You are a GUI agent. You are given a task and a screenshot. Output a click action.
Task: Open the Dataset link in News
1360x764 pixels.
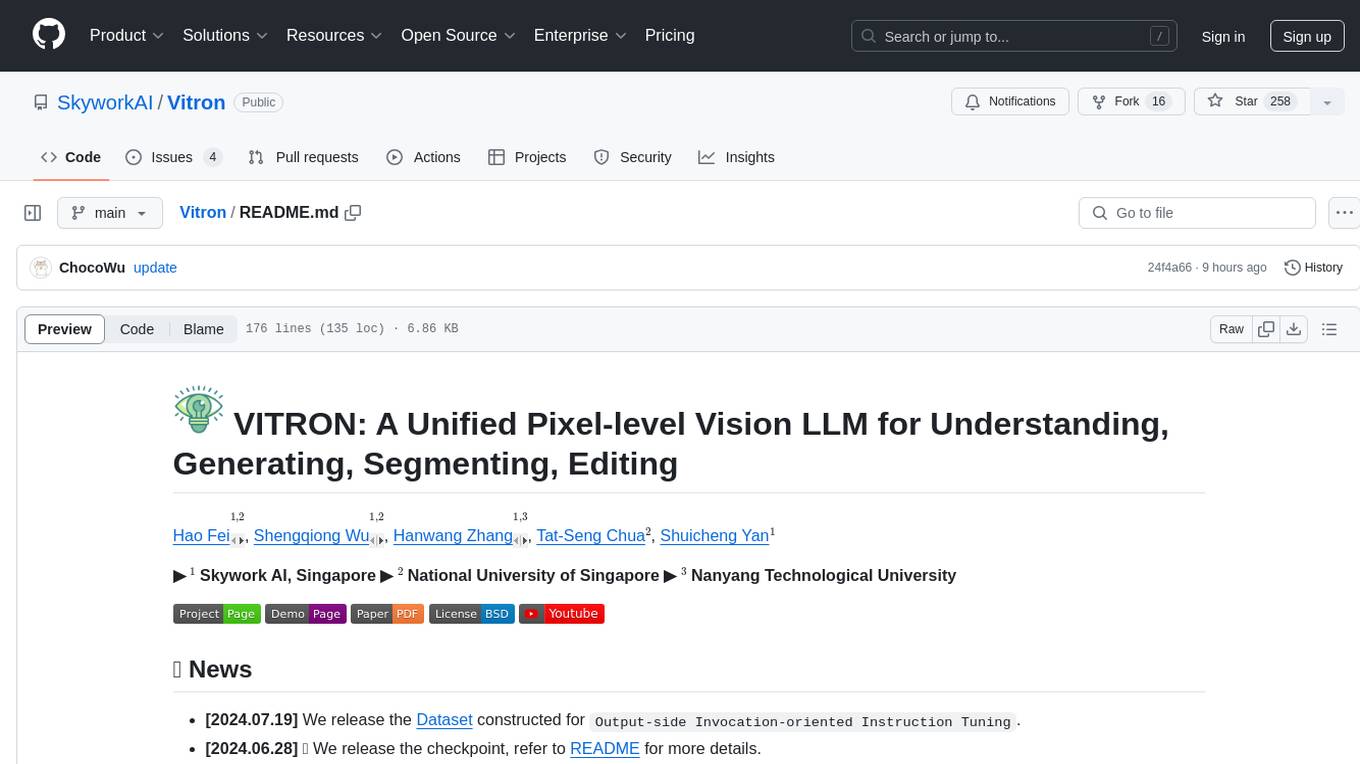[445, 719]
